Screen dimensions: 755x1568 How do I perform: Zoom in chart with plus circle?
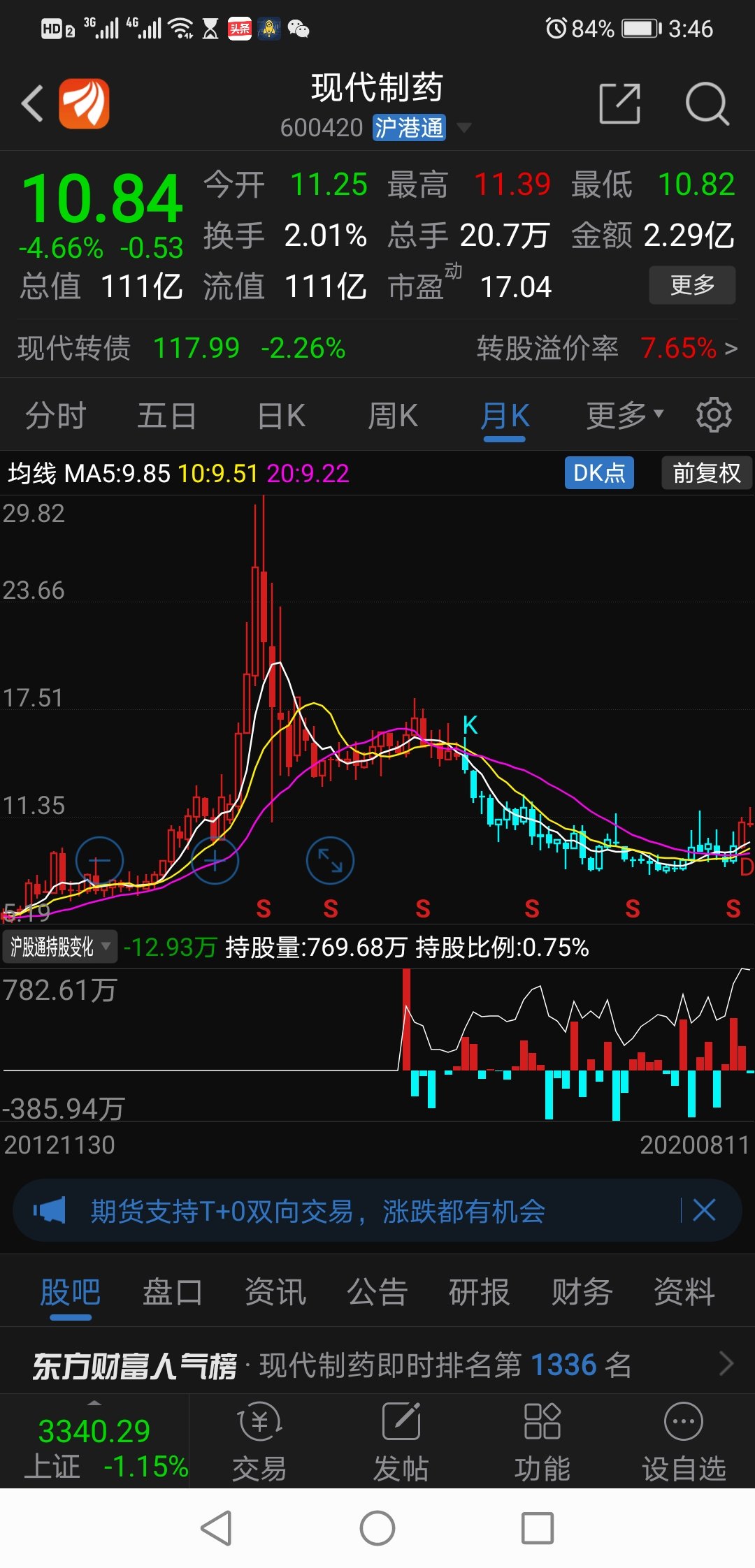(215, 860)
